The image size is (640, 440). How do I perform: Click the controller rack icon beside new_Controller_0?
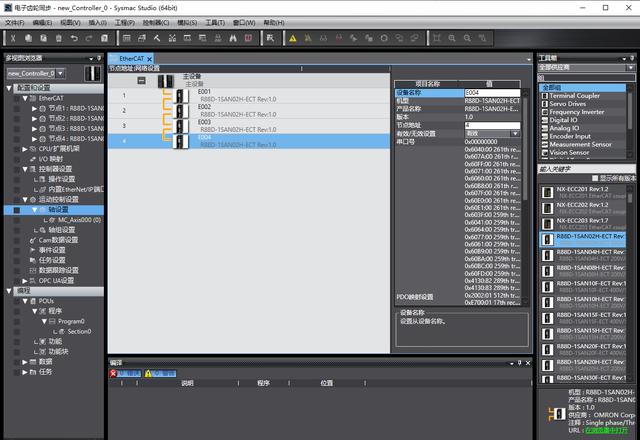click(x=93, y=73)
